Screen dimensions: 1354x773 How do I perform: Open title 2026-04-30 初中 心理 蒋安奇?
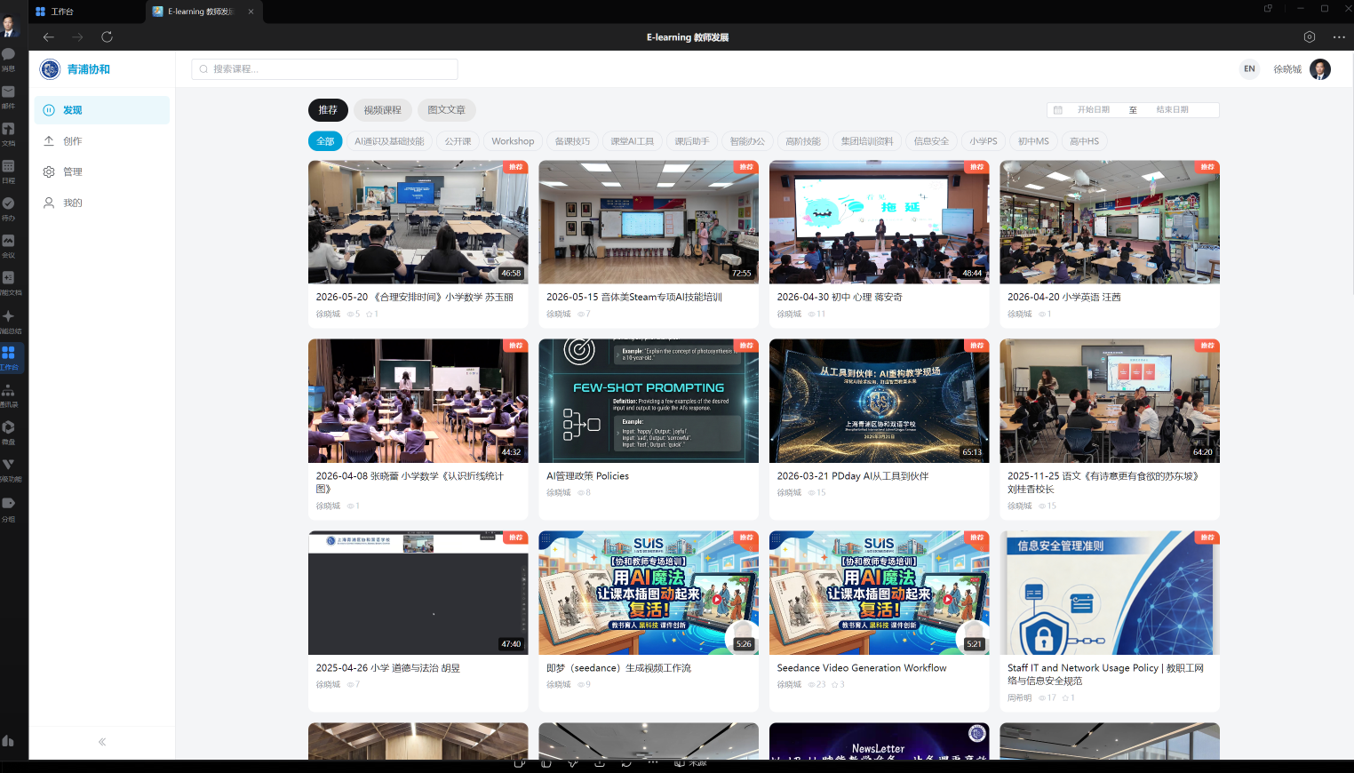coord(840,297)
